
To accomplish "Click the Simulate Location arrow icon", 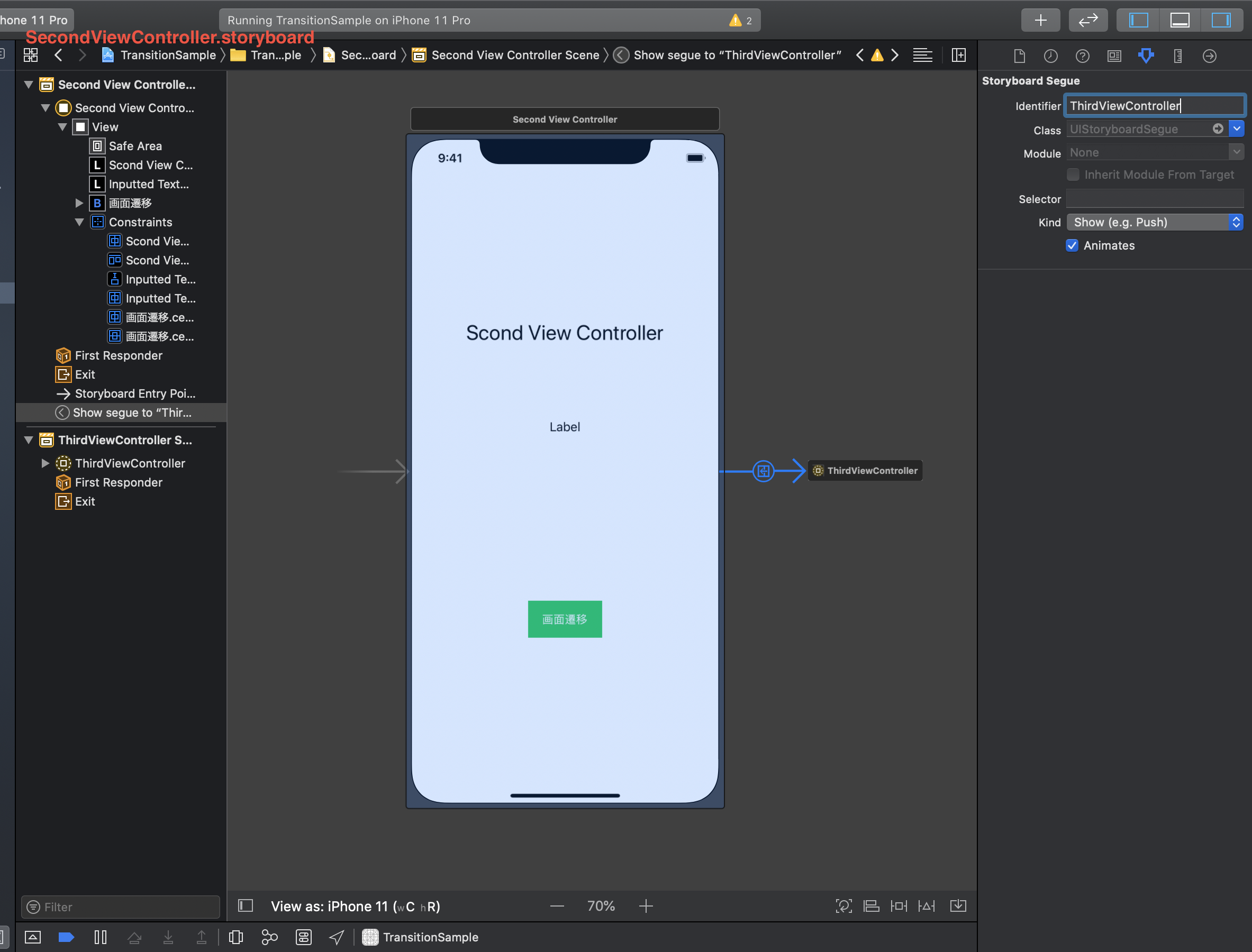I will [x=337, y=937].
